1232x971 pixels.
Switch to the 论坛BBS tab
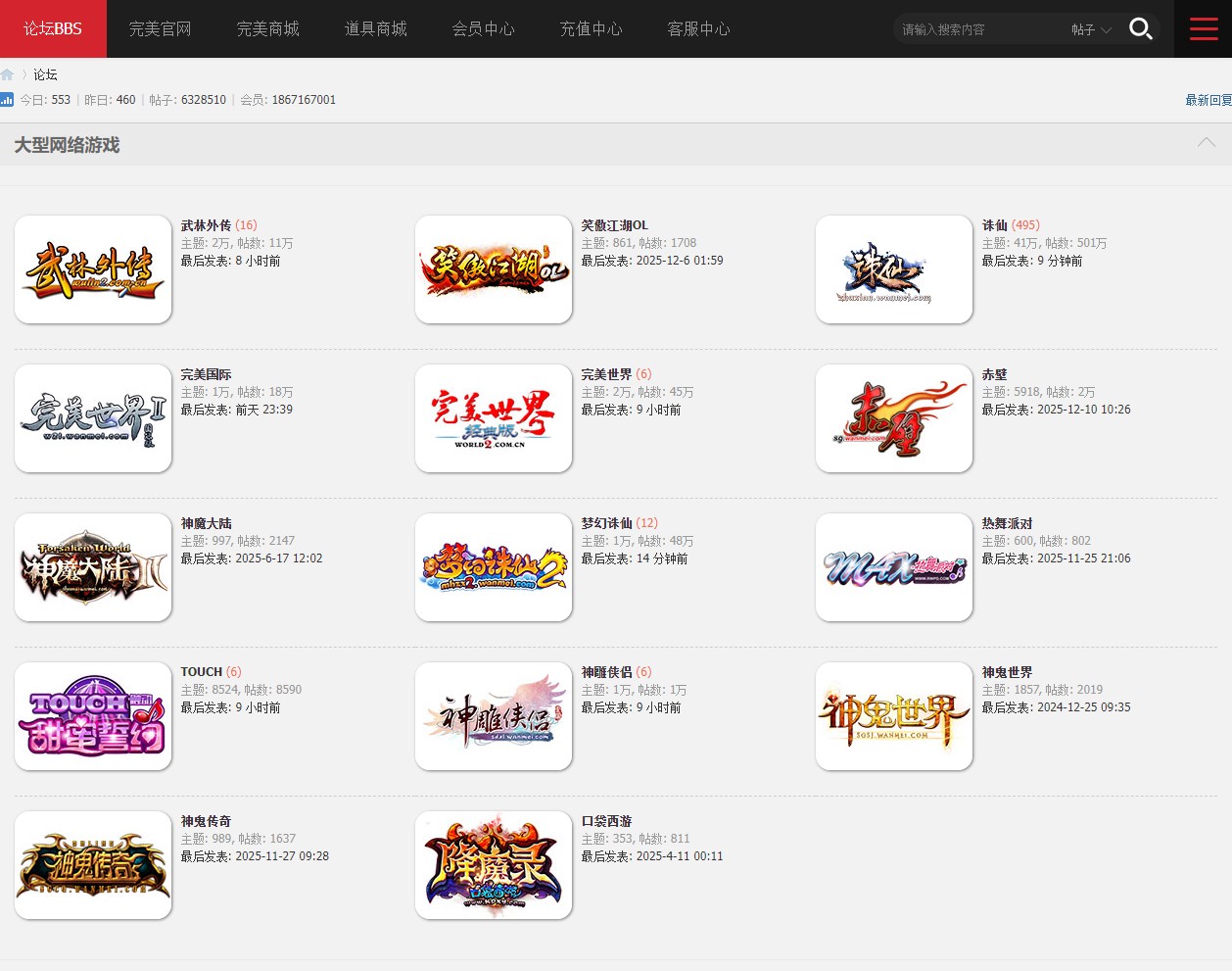pyautogui.click(x=53, y=29)
